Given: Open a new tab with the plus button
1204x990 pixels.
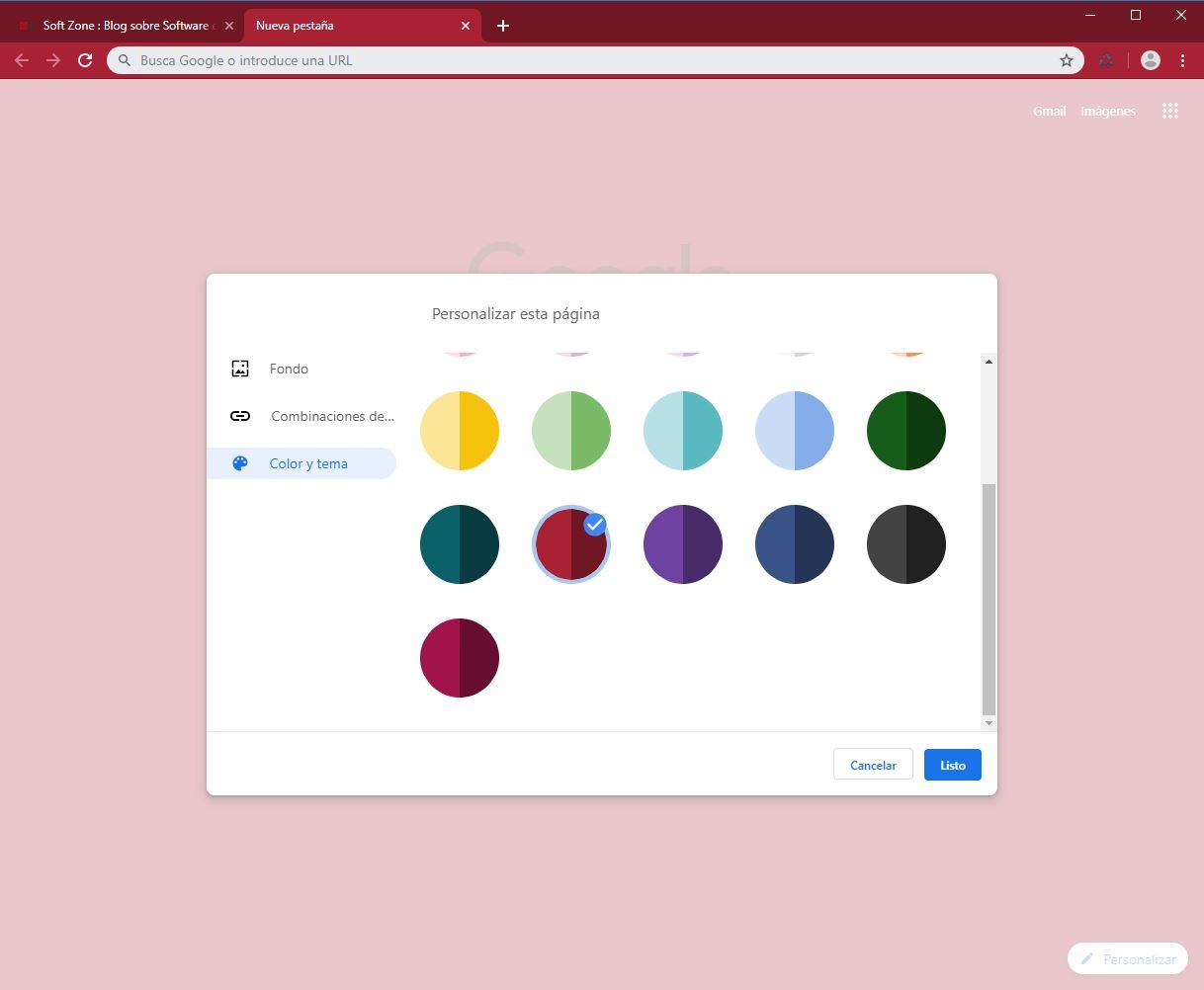Looking at the screenshot, I should click(502, 26).
